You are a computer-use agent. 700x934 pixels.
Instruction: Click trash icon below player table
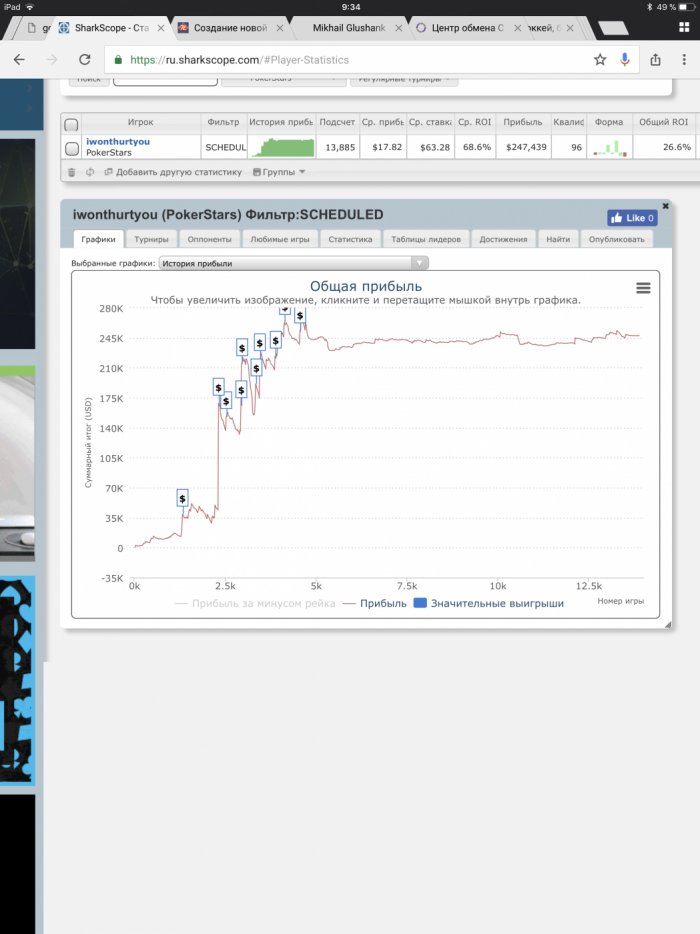click(x=71, y=172)
